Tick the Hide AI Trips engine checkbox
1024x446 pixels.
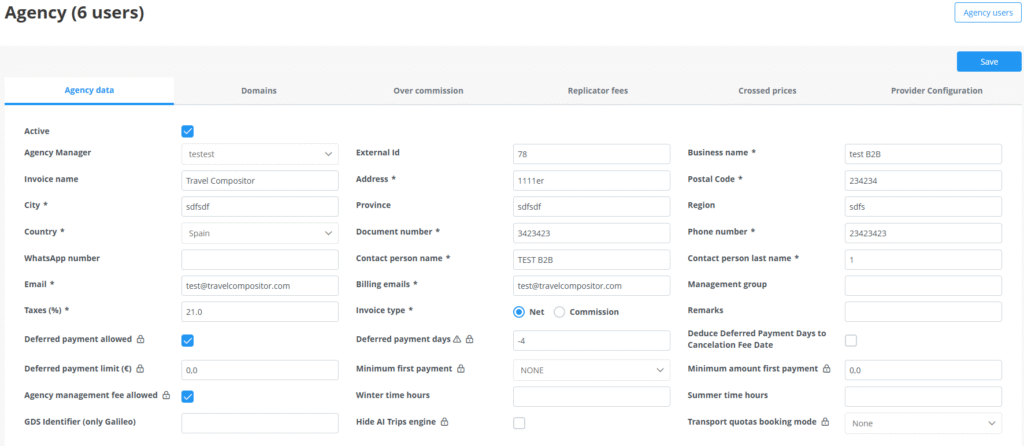click(x=519, y=423)
